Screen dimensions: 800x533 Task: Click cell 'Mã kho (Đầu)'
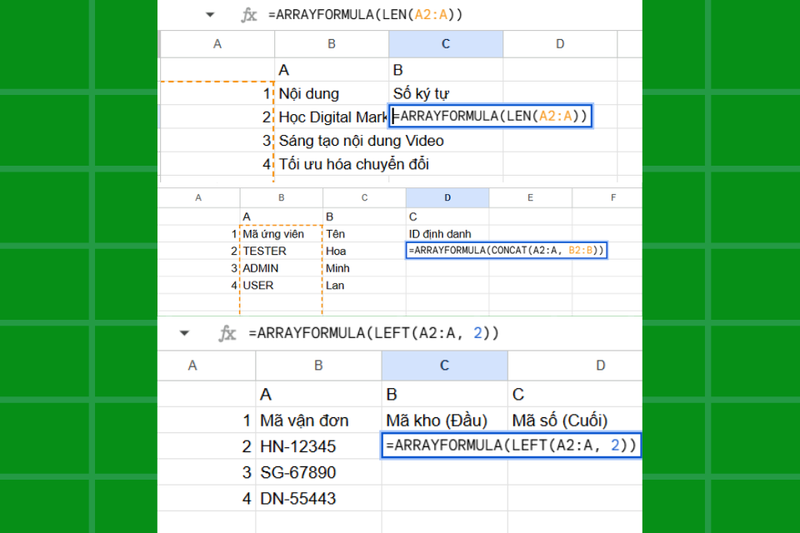click(444, 420)
